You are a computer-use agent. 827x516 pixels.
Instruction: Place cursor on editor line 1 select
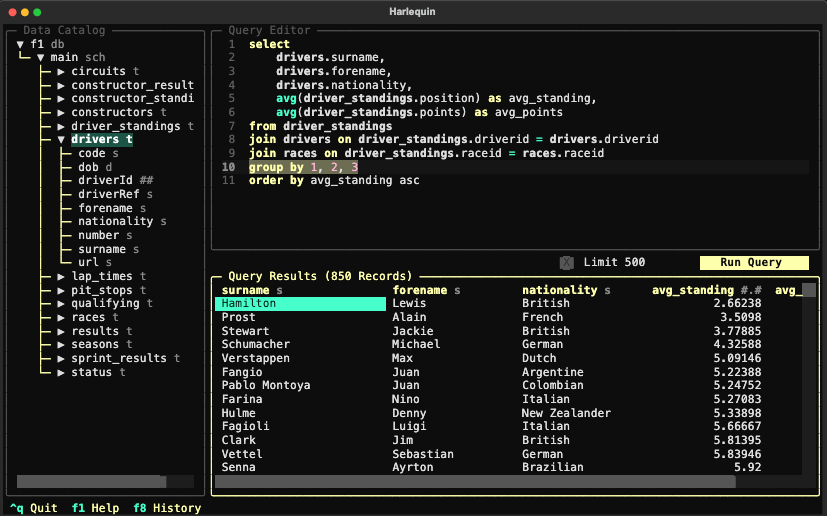[269, 44]
